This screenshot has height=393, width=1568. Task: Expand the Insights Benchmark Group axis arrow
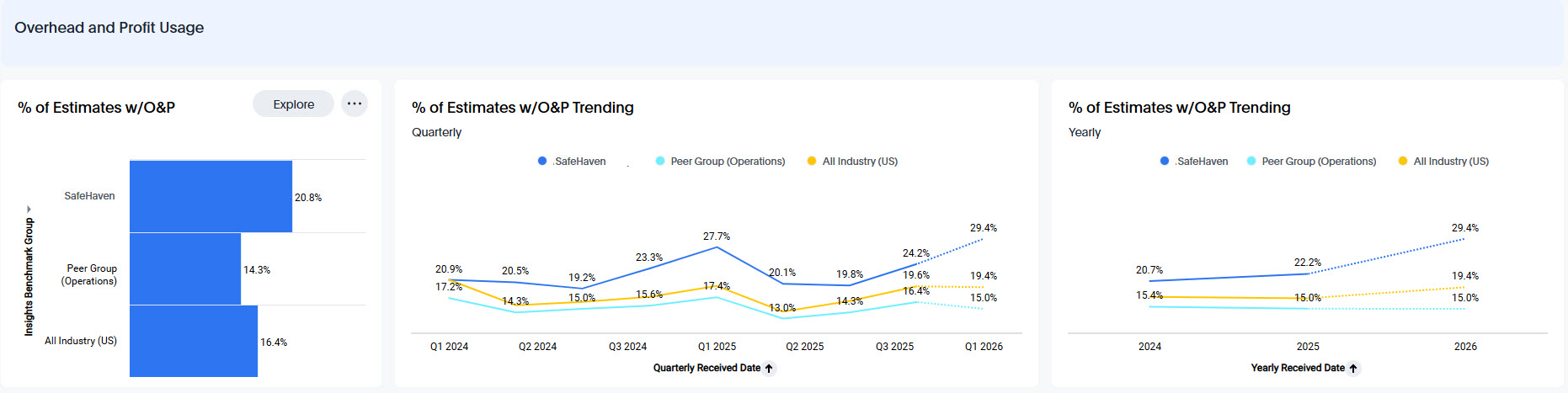pyautogui.click(x=29, y=210)
